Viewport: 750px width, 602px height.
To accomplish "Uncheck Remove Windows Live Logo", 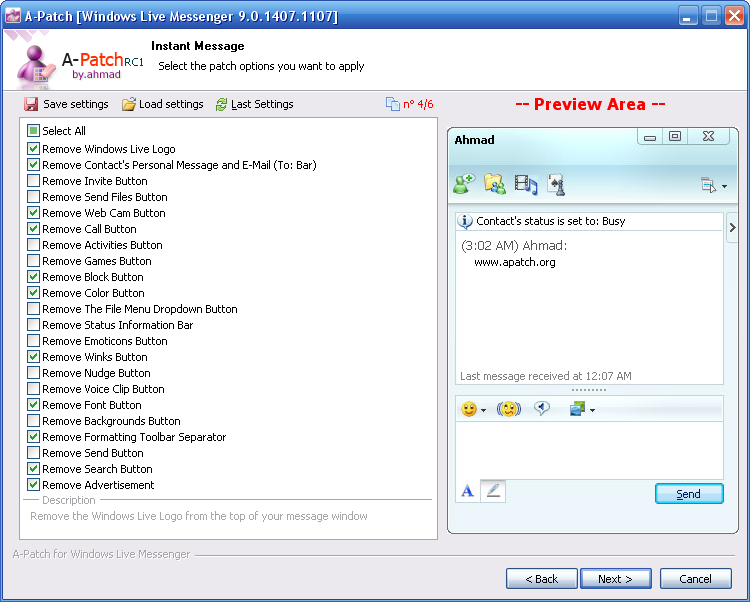I will [34, 149].
